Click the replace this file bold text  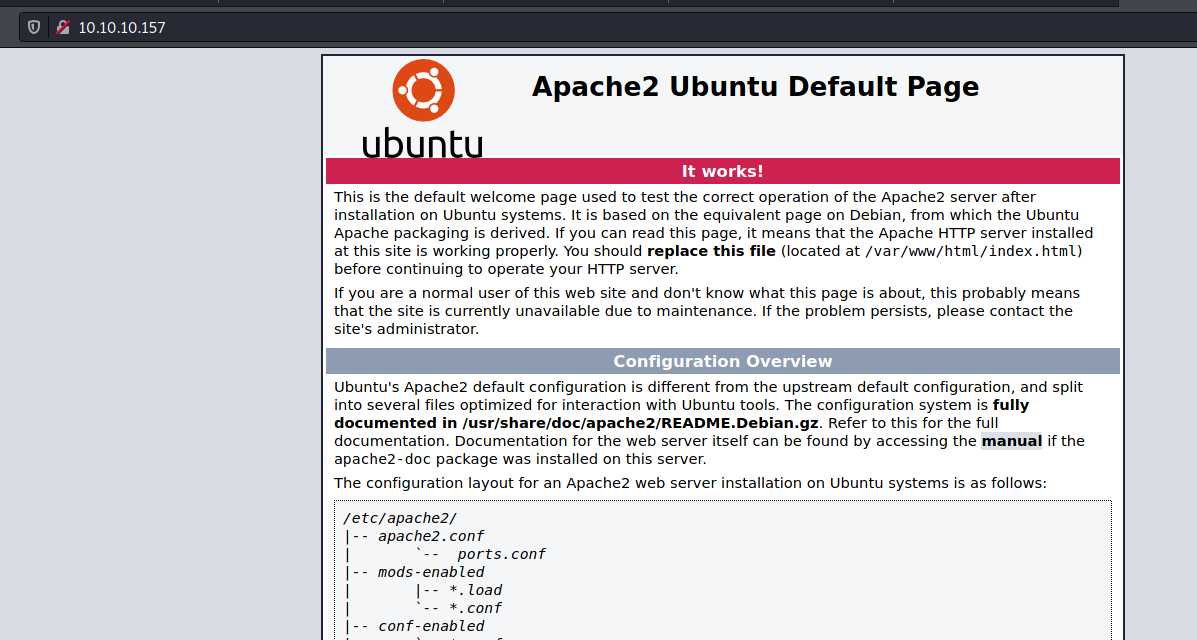click(x=711, y=251)
